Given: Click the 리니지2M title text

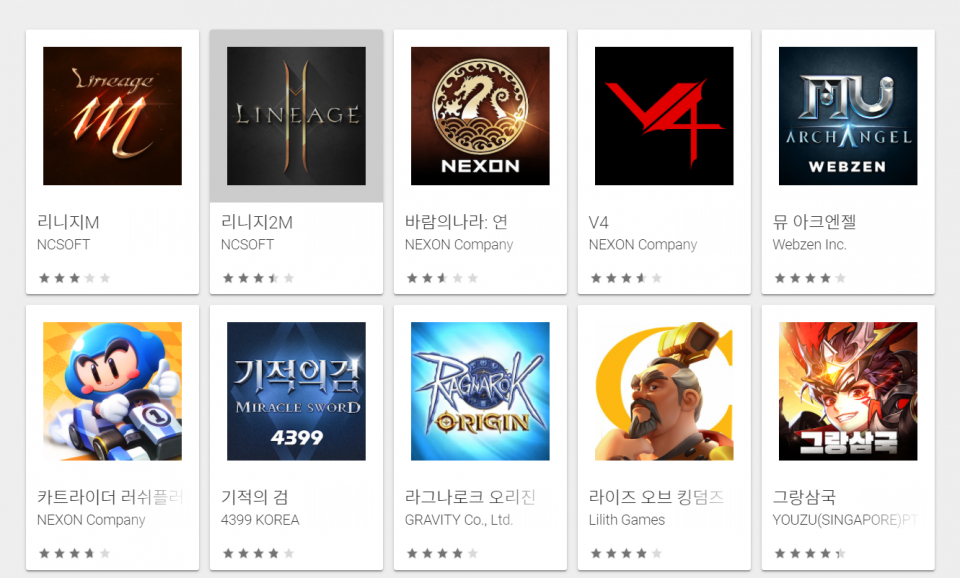Looking at the screenshot, I should coord(257,222).
